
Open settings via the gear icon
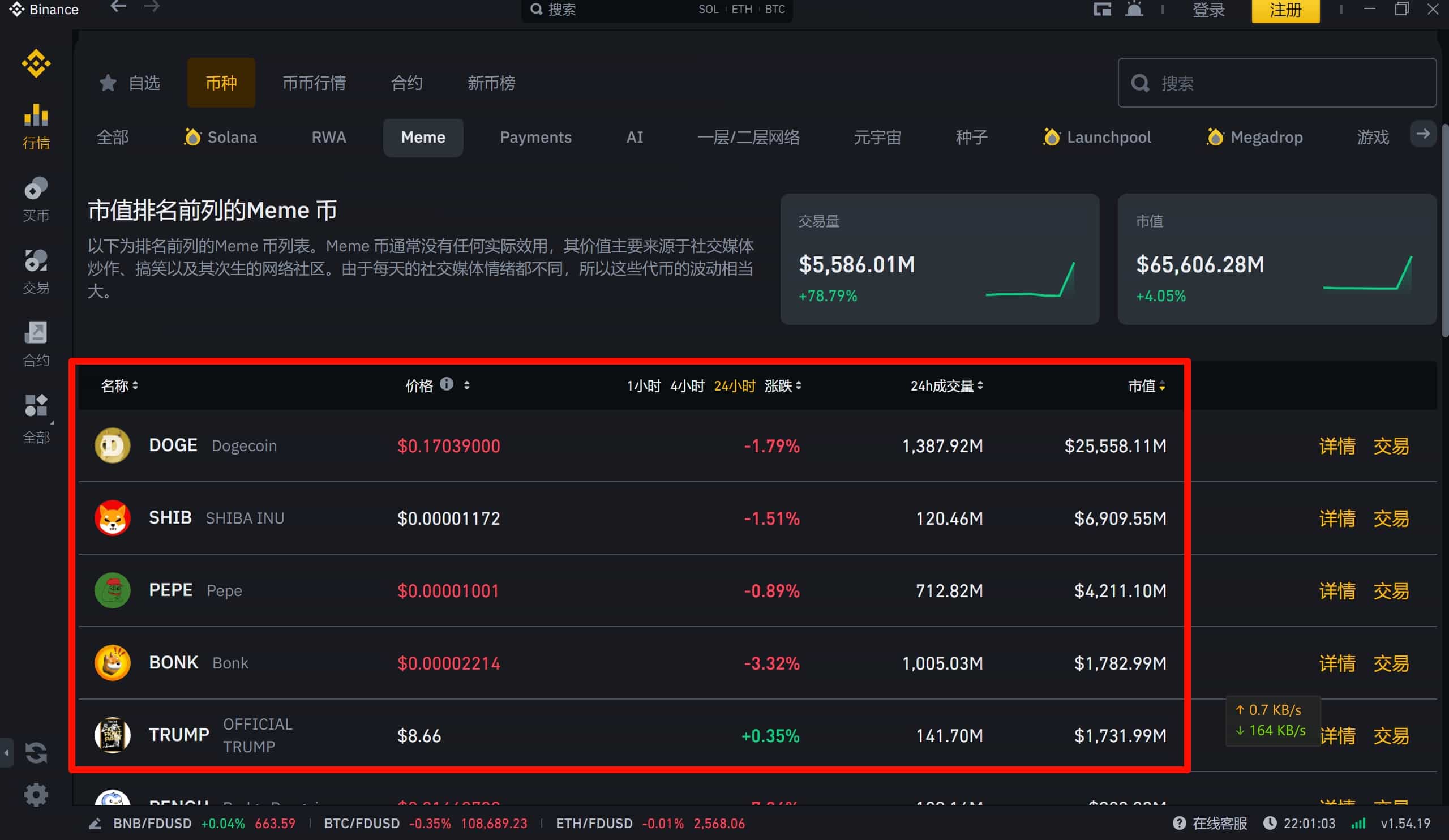point(36,795)
